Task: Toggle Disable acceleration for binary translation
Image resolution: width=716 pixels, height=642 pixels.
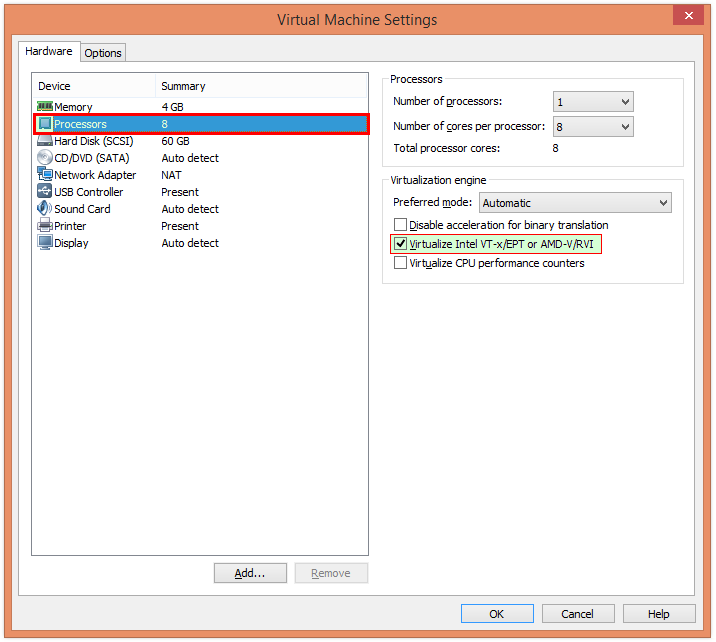Action: pos(400,225)
